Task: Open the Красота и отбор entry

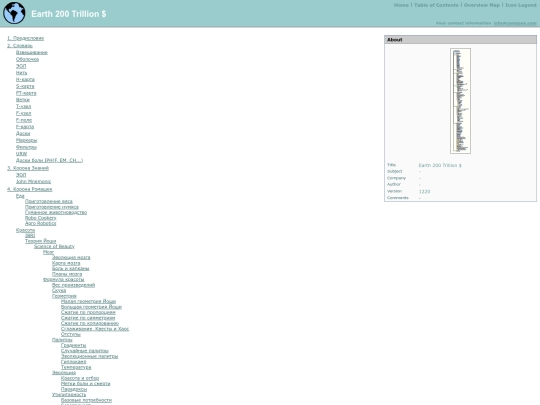Action: coord(80,378)
